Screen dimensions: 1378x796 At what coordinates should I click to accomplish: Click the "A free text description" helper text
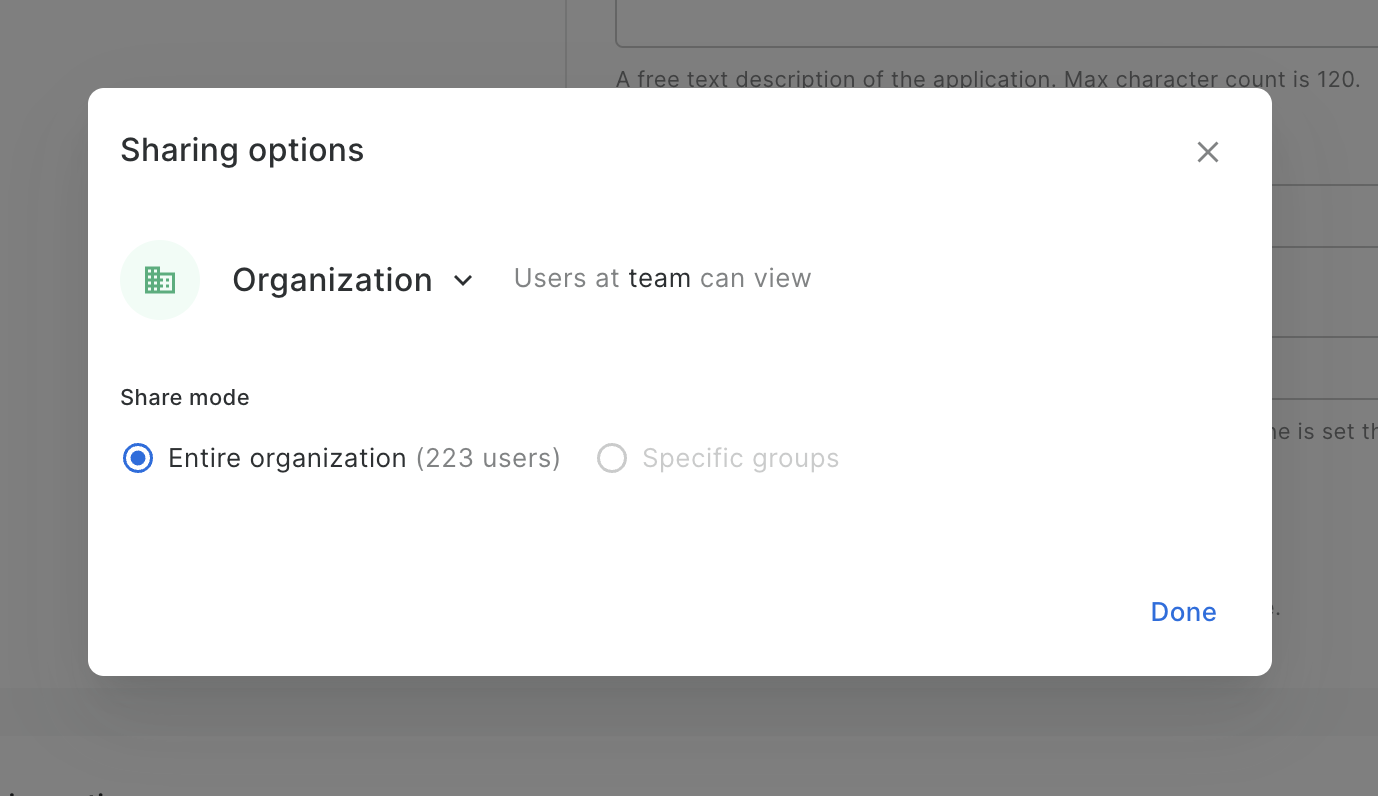tap(987, 79)
